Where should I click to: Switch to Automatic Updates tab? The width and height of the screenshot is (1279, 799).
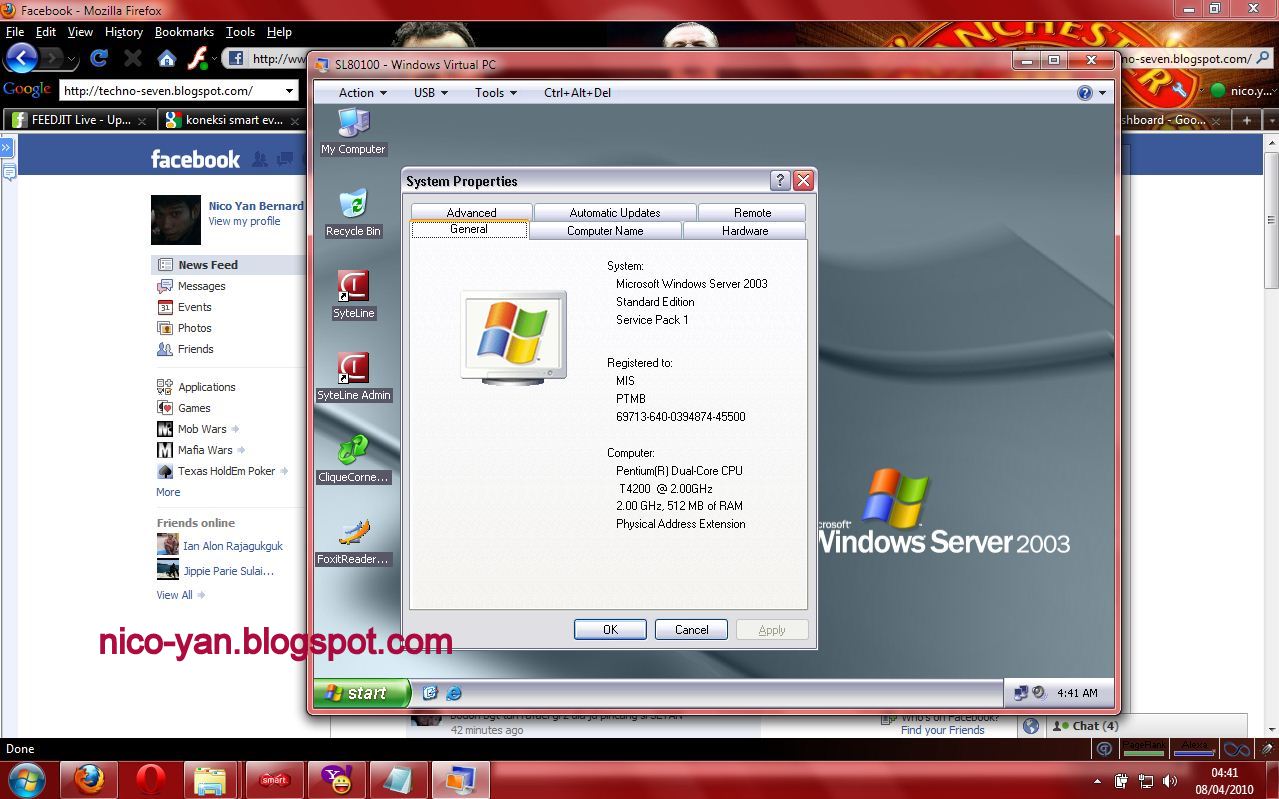pos(615,212)
